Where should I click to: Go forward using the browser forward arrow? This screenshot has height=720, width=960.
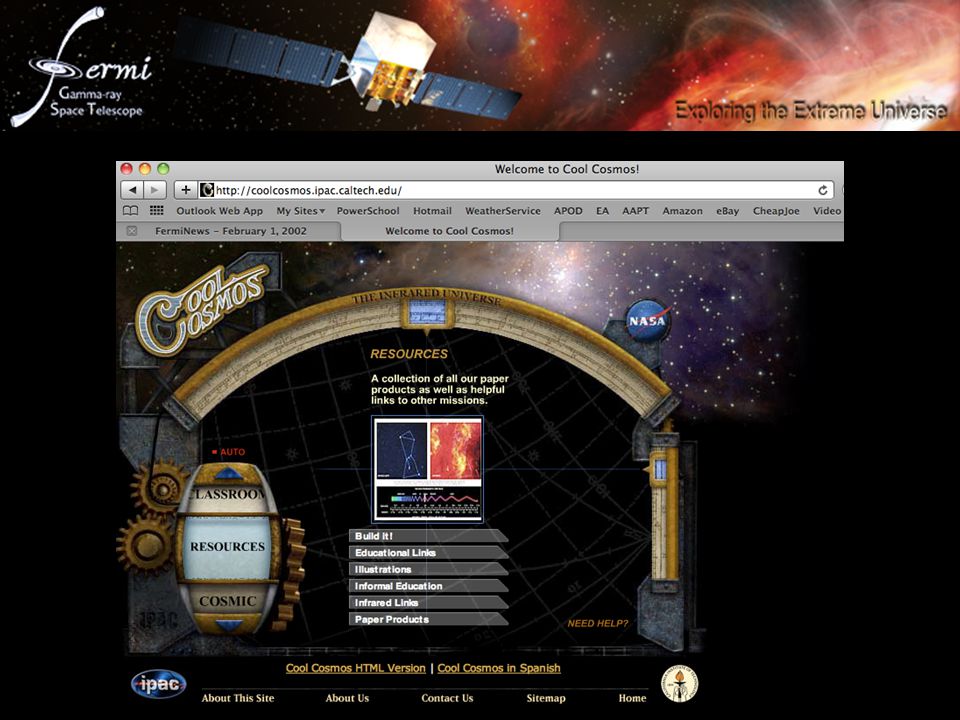point(155,190)
